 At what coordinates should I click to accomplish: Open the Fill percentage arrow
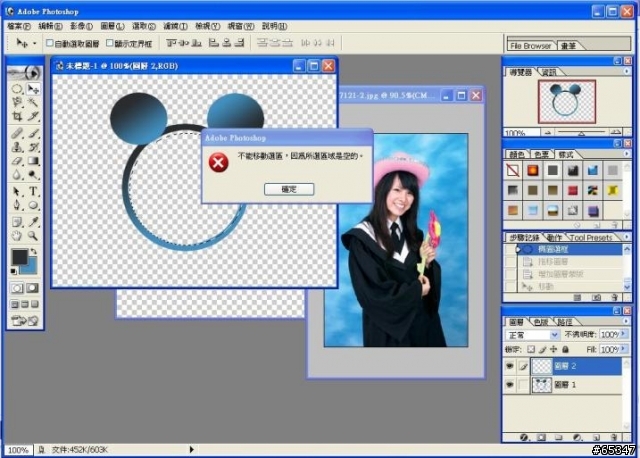623,349
